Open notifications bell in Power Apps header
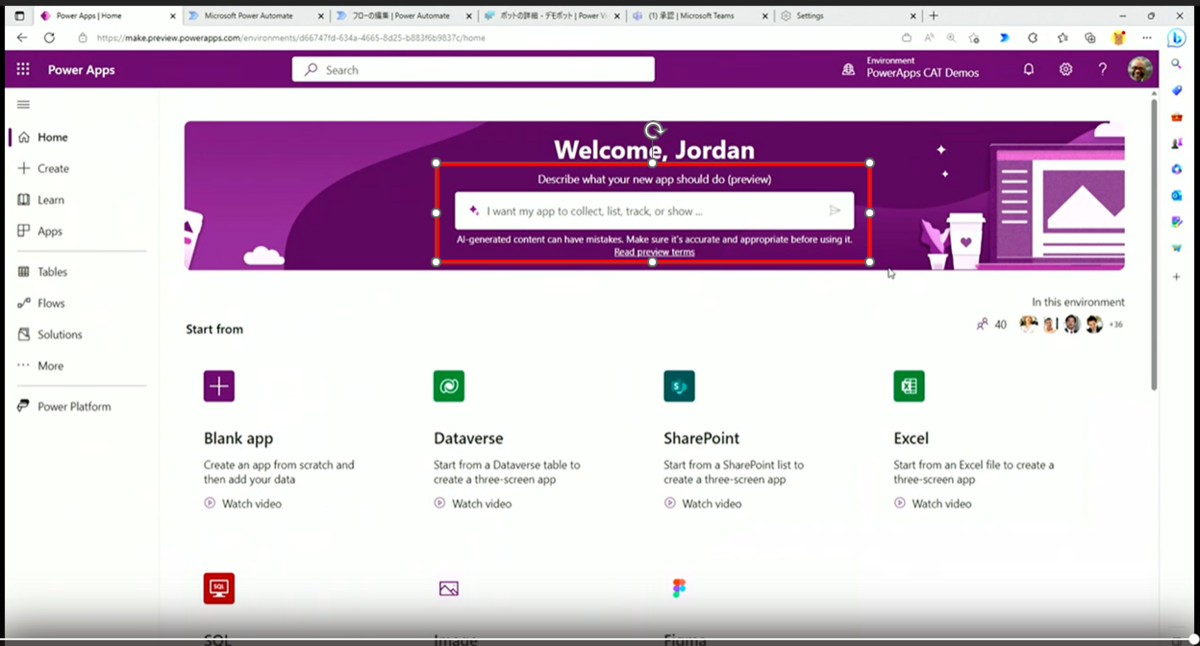This screenshot has height=646, width=1200. [1028, 70]
